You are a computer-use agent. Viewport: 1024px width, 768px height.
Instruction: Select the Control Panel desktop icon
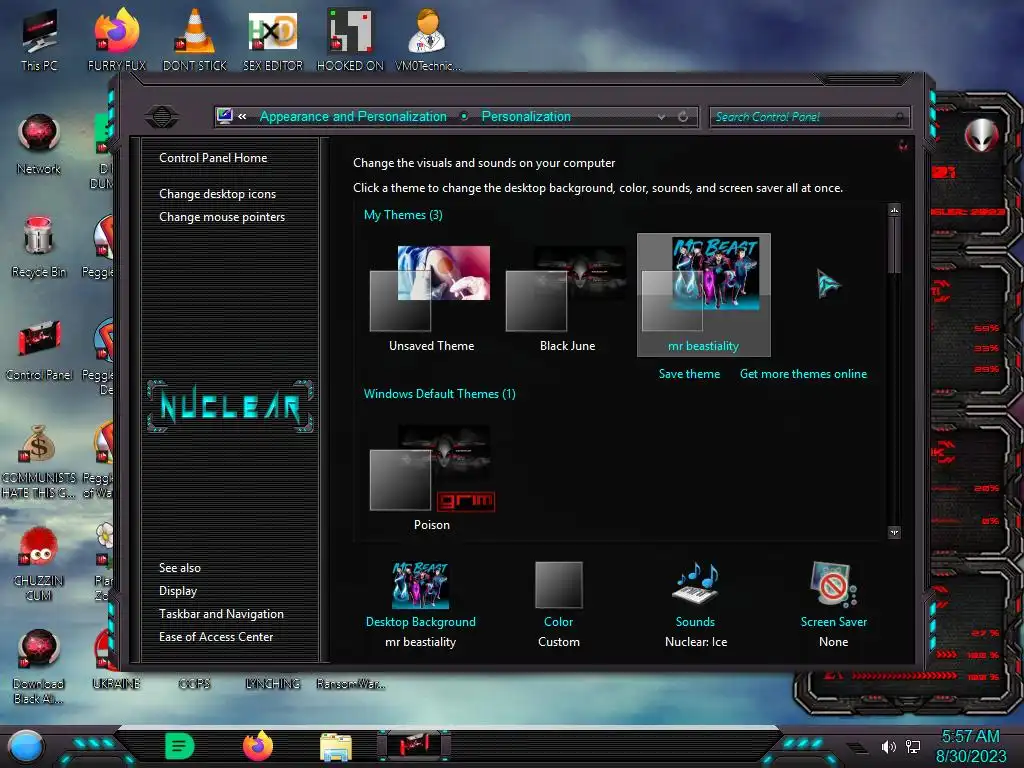click(x=39, y=349)
